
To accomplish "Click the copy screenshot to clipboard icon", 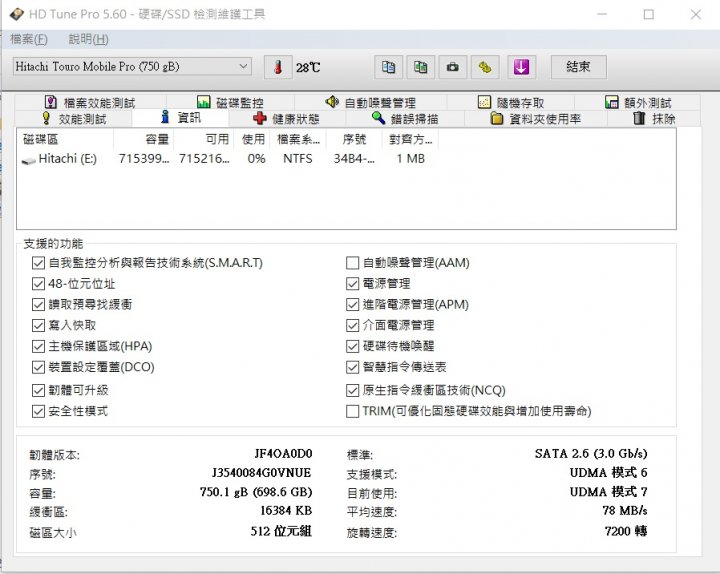I will point(421,68).
